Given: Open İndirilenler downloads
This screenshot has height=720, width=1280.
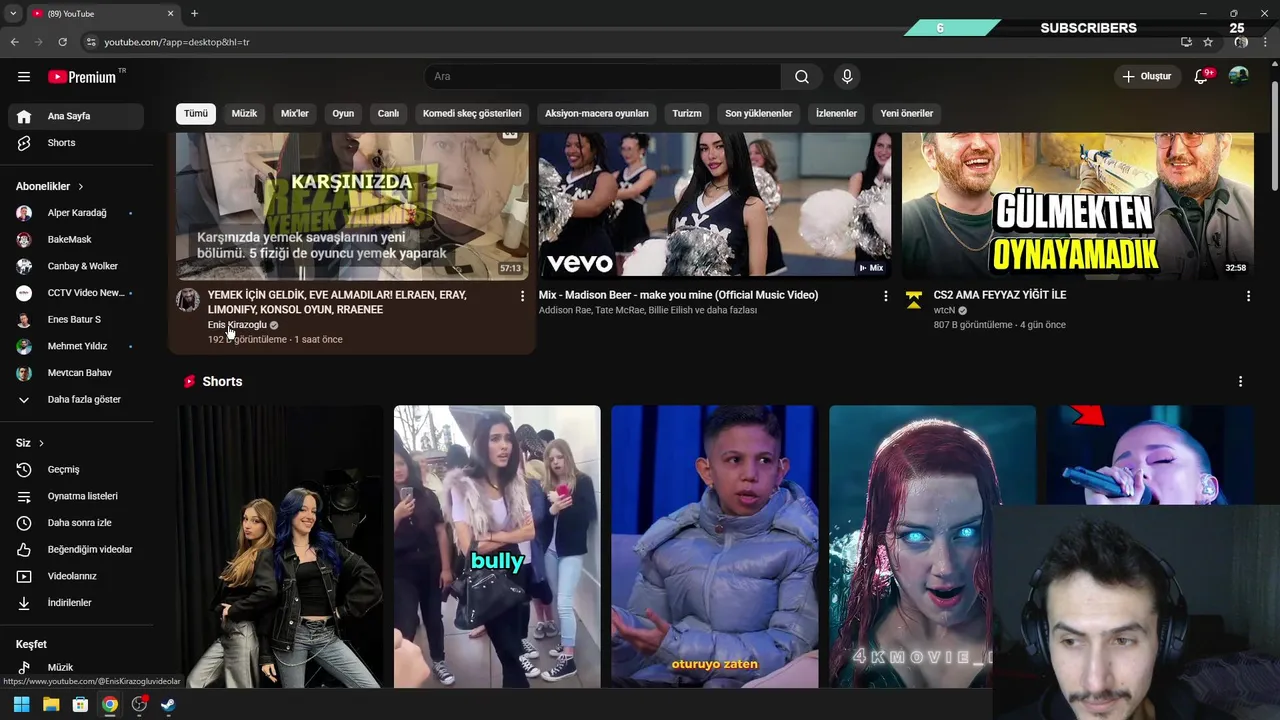Looking at the screenshot, I should pos(76,603).
